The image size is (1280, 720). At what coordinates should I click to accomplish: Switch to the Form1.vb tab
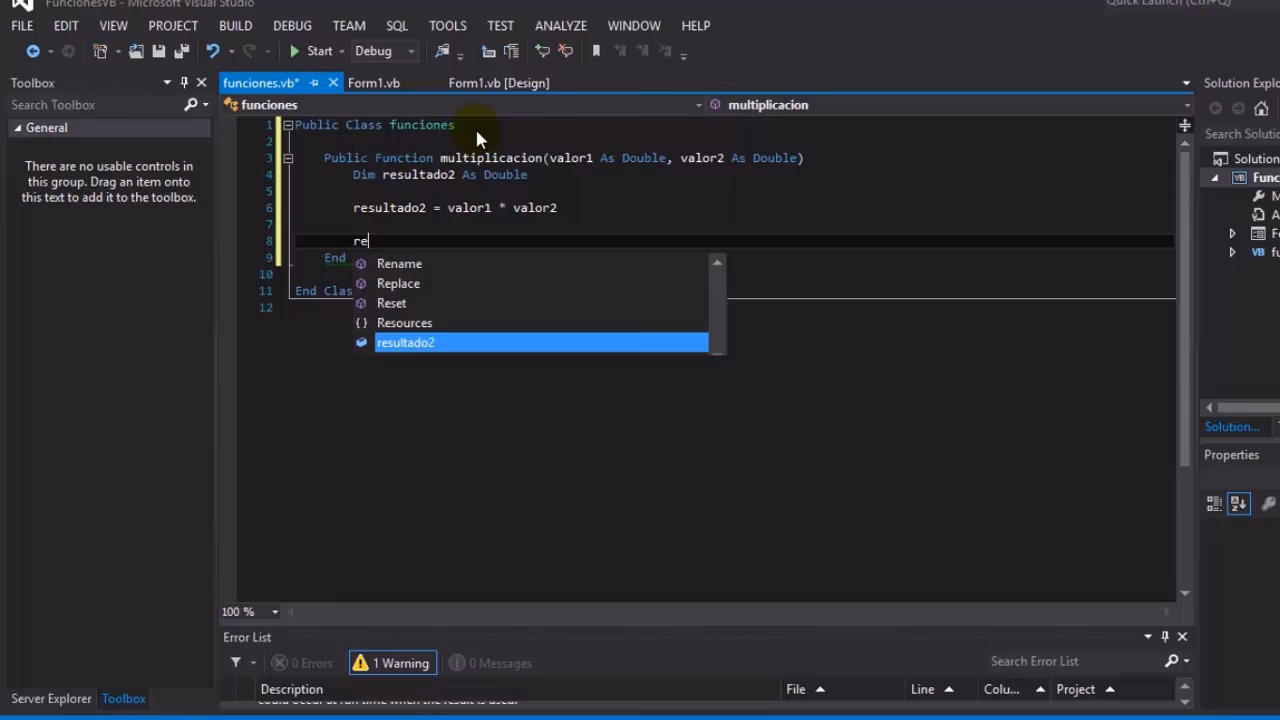(374, 83)
